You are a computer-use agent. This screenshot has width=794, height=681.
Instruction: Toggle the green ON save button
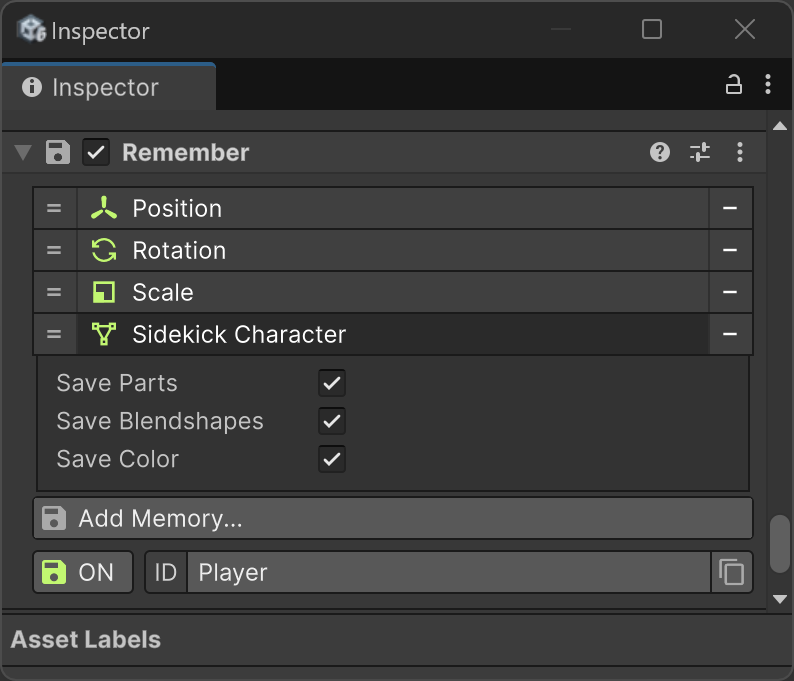[x=82, y=573]
